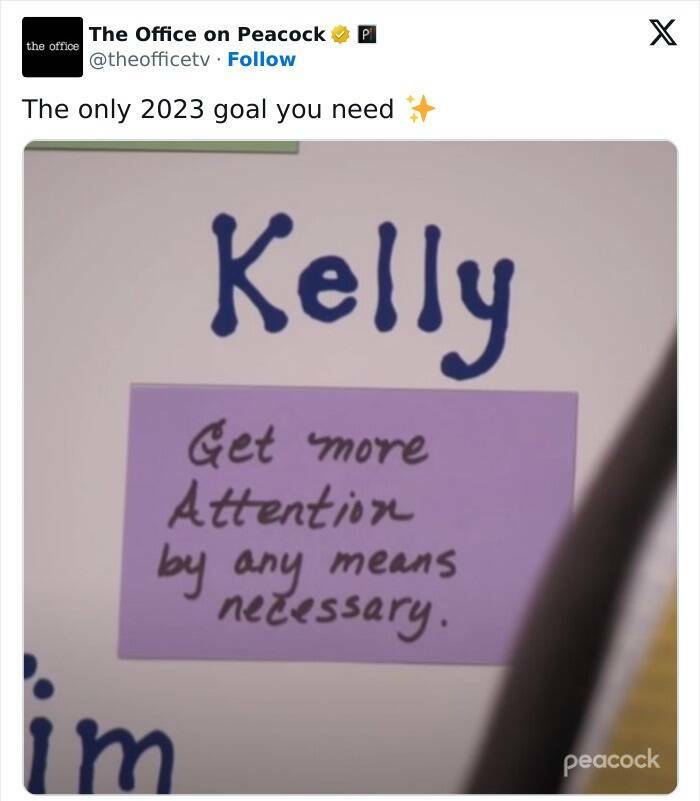Open the X logo link
This screenshot has width=700, height=801.
663,32
